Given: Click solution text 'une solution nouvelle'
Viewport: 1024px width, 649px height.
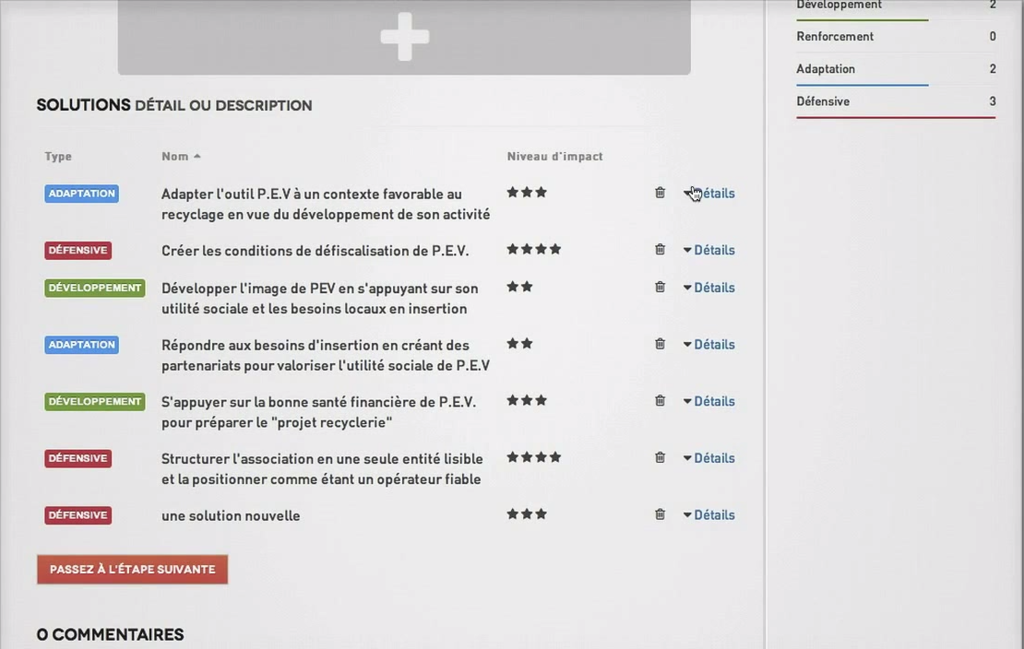Looking at the screenshot, I should pos(231,516).
